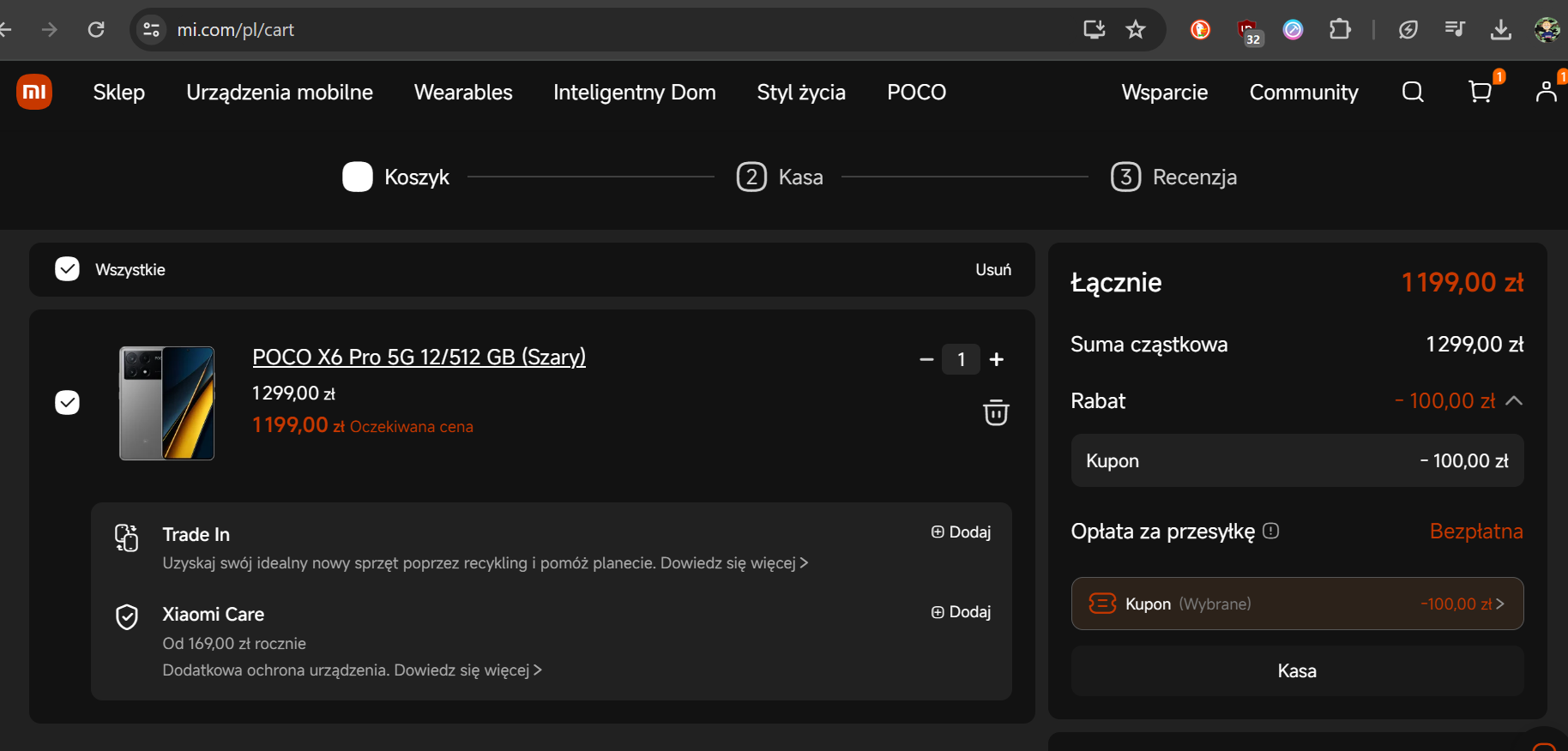The width and height of the screenshot is (1568, 751).
Task: Open the selected Kupon chooser
Action: pos(1296,604)
